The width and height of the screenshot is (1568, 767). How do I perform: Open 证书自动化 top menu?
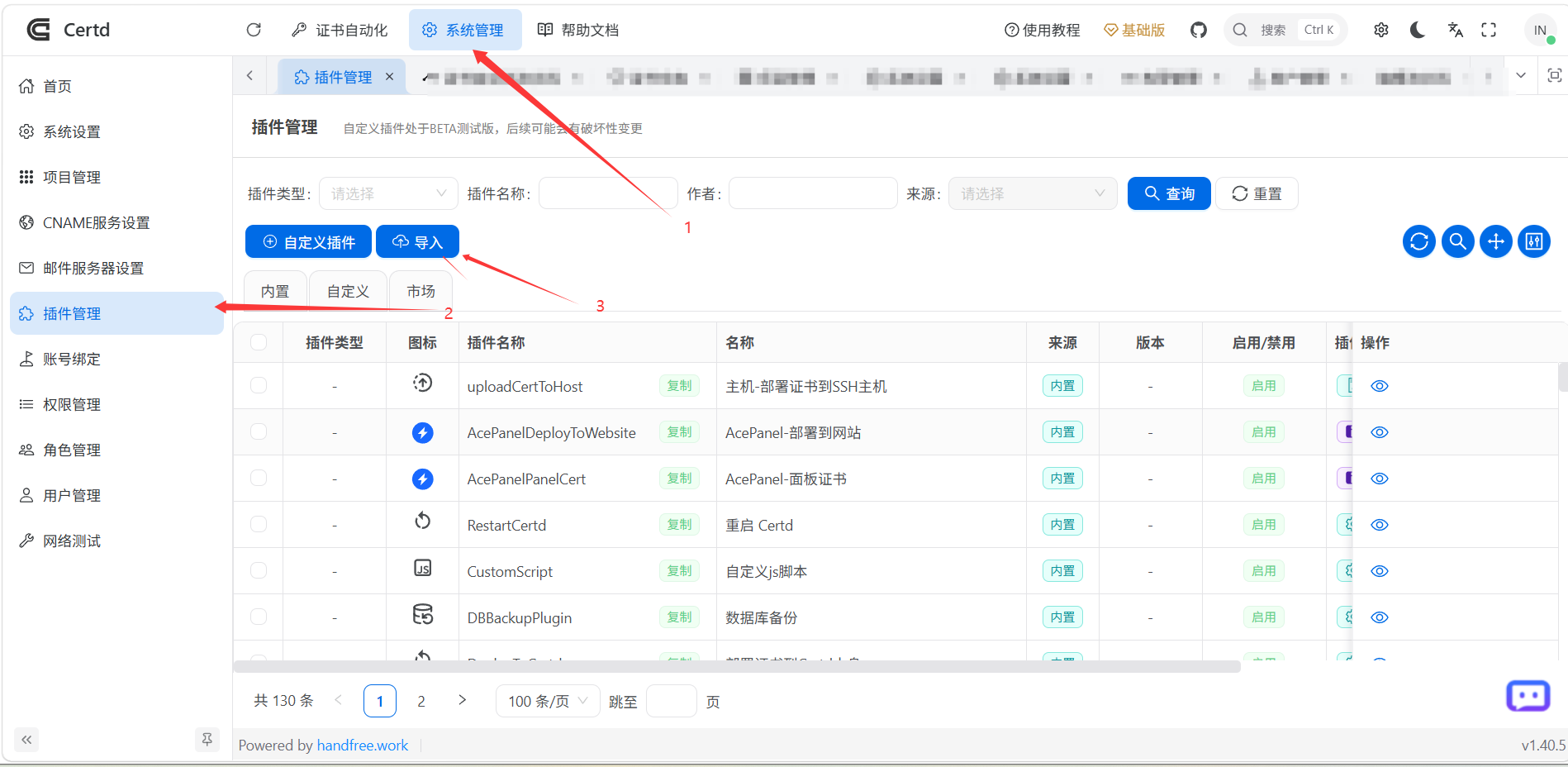(340, 30)
